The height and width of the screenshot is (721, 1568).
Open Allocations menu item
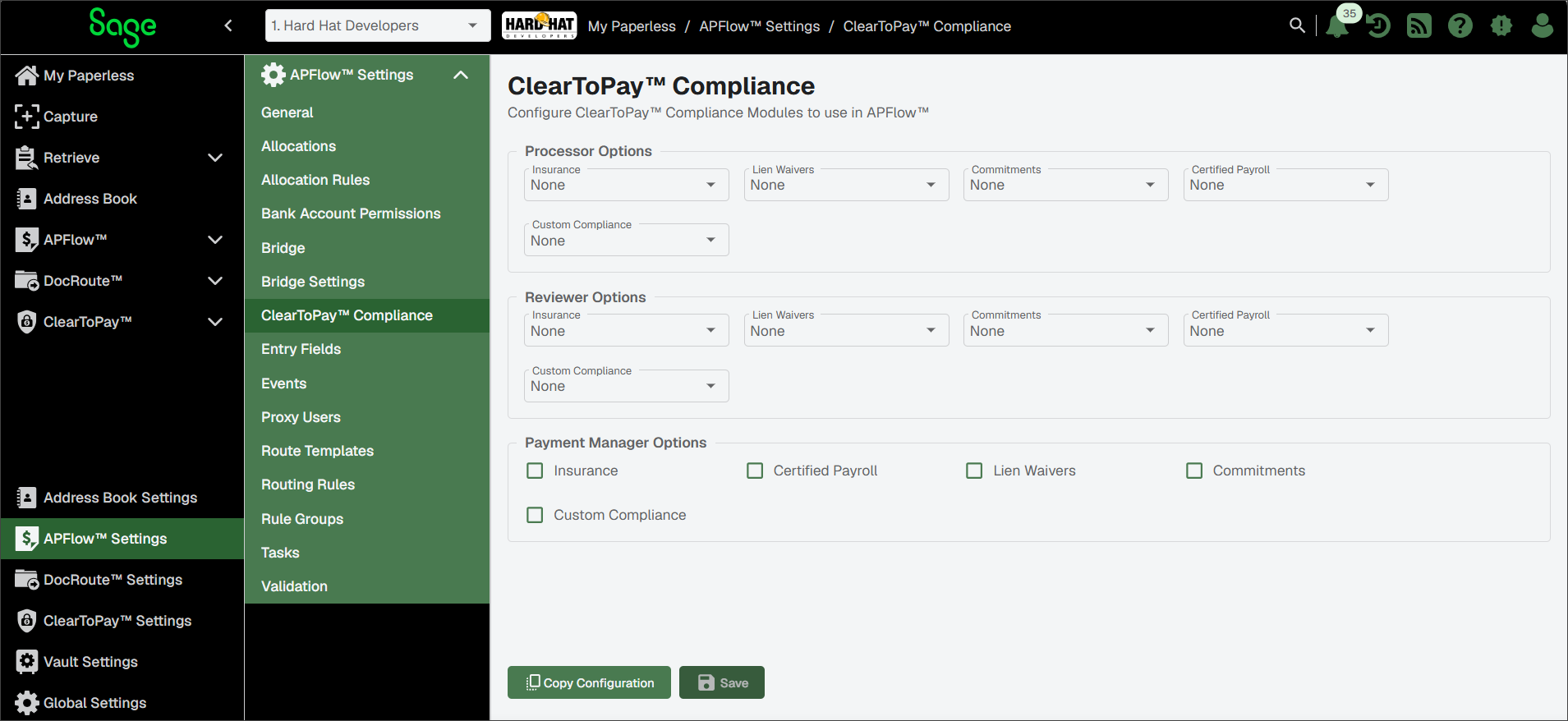[x=367, y=146]
